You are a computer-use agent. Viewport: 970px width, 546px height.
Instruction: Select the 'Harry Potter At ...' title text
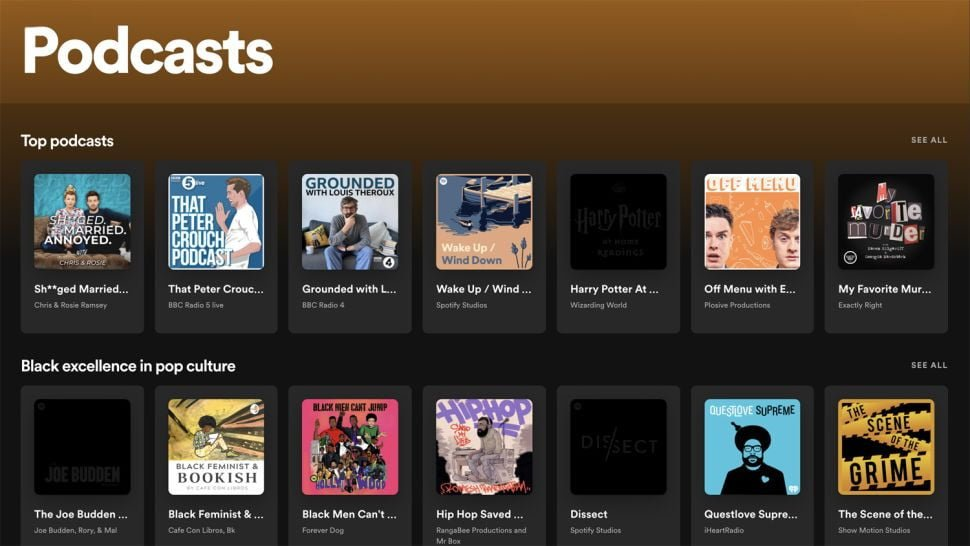point(614,289)
